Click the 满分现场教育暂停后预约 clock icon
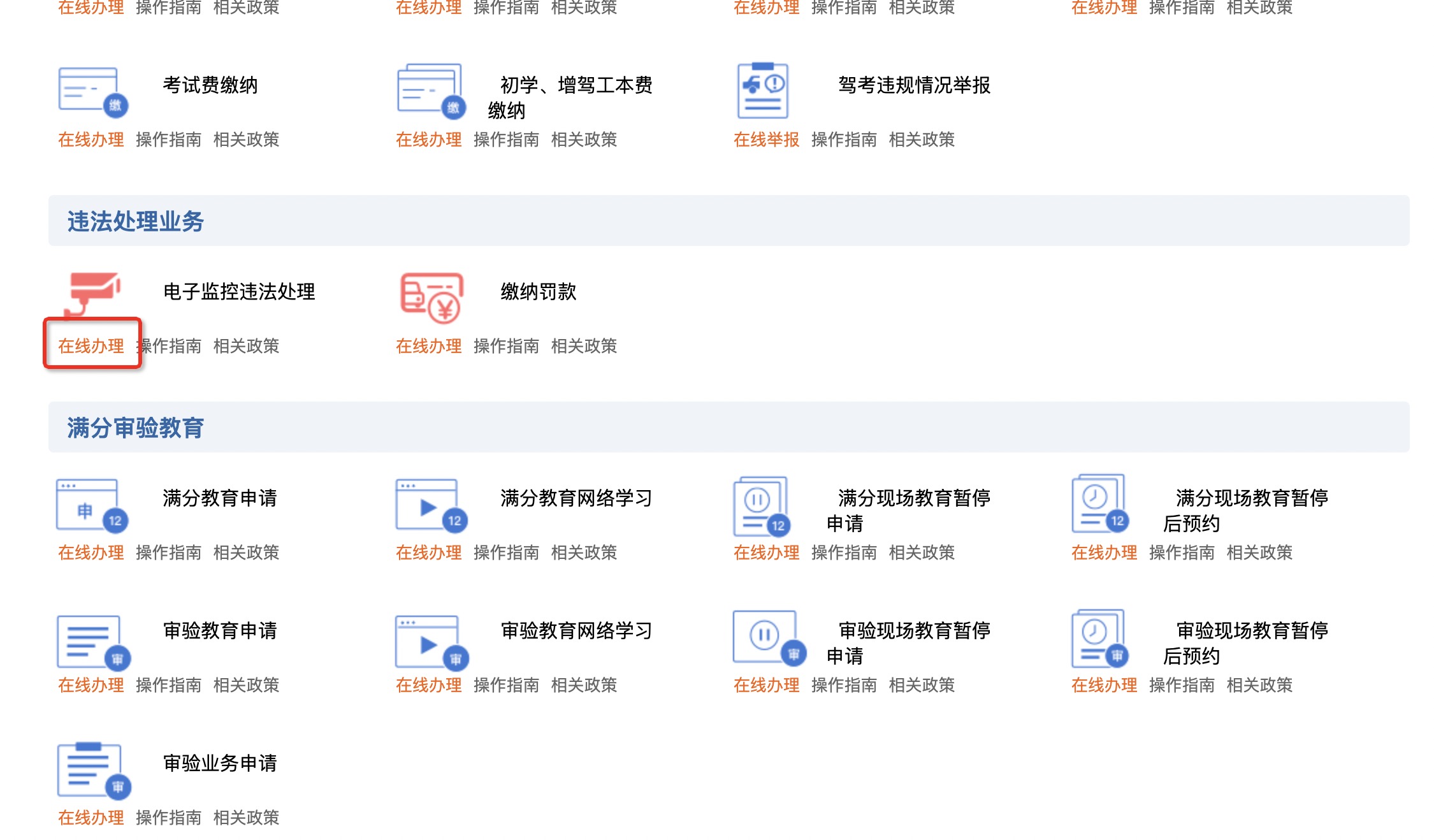 point(1100,503)
